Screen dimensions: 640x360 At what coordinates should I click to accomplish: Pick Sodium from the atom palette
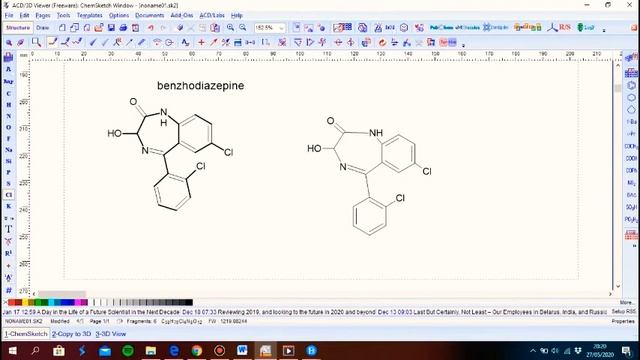click(9, 150)
